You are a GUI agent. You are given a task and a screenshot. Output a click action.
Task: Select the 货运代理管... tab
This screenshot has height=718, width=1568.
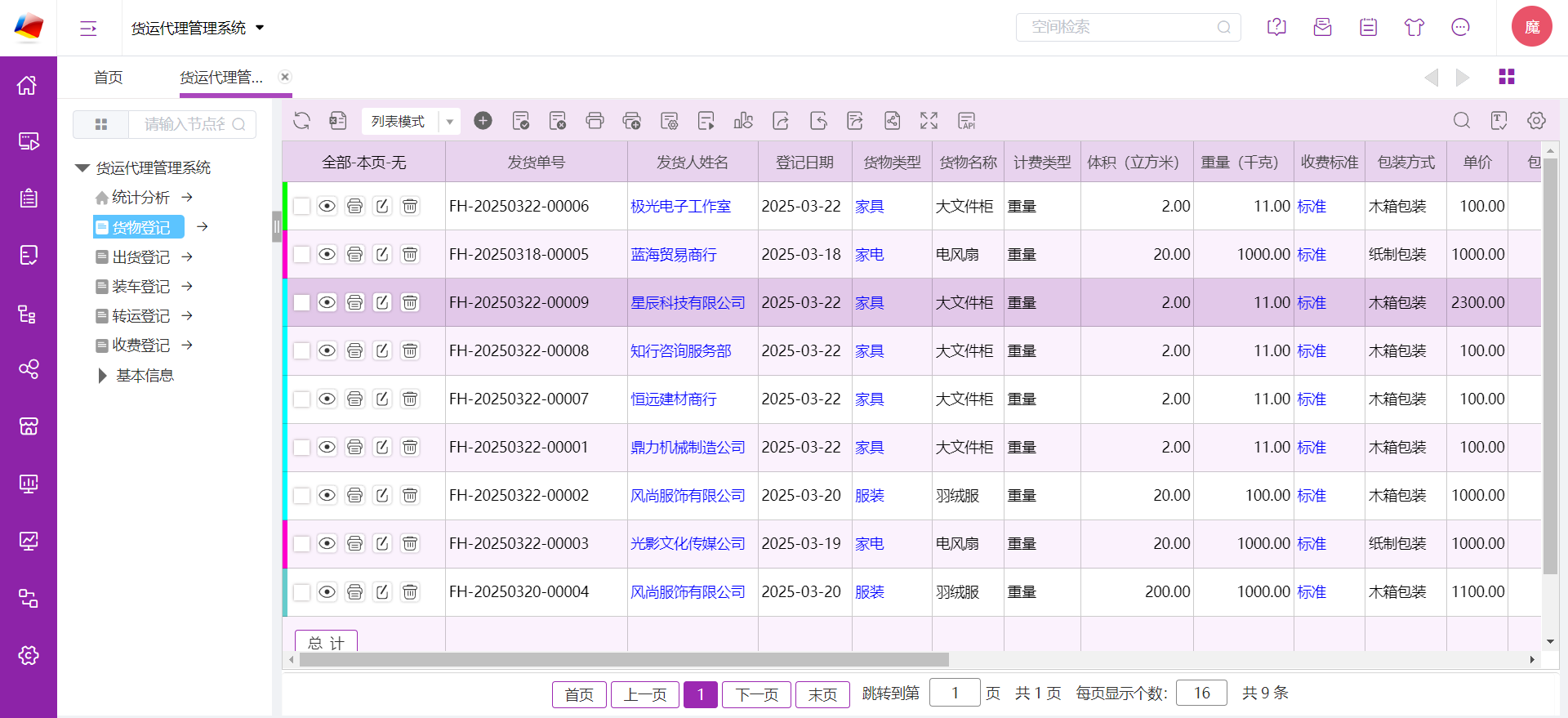[x=221, y=77]
